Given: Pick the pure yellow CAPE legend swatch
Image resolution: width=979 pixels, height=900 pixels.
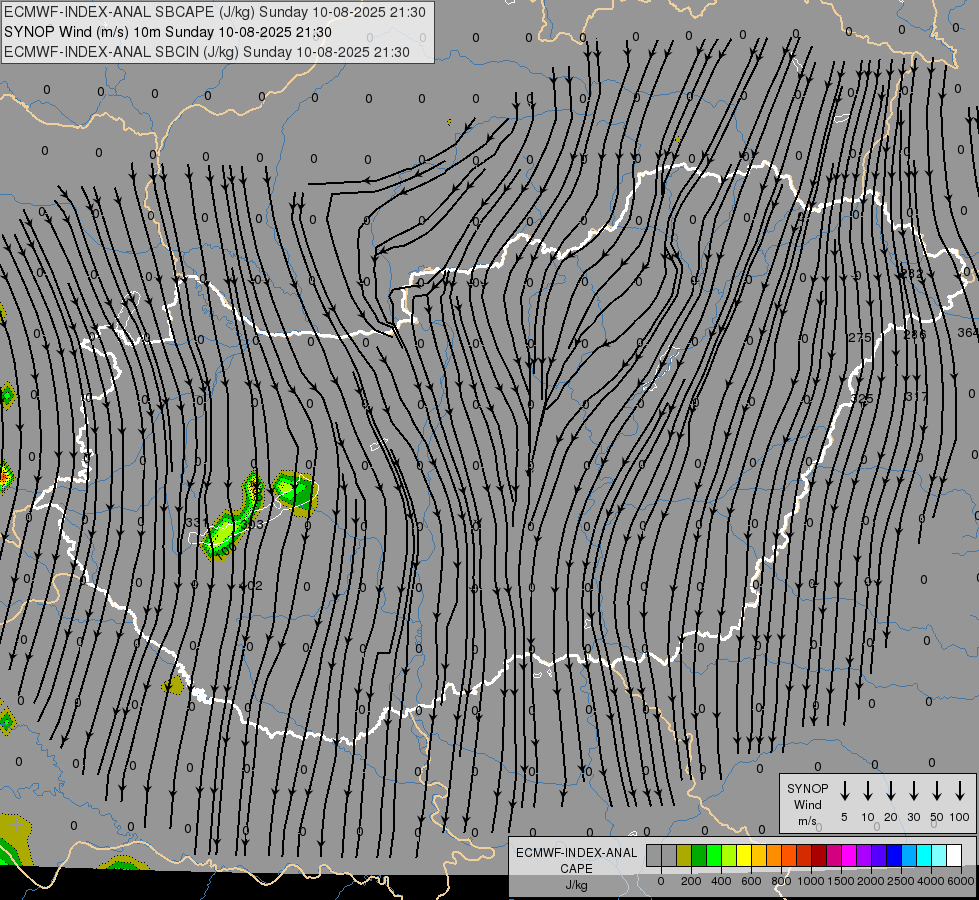Looking at the screenshot, I should coord(744,855).
